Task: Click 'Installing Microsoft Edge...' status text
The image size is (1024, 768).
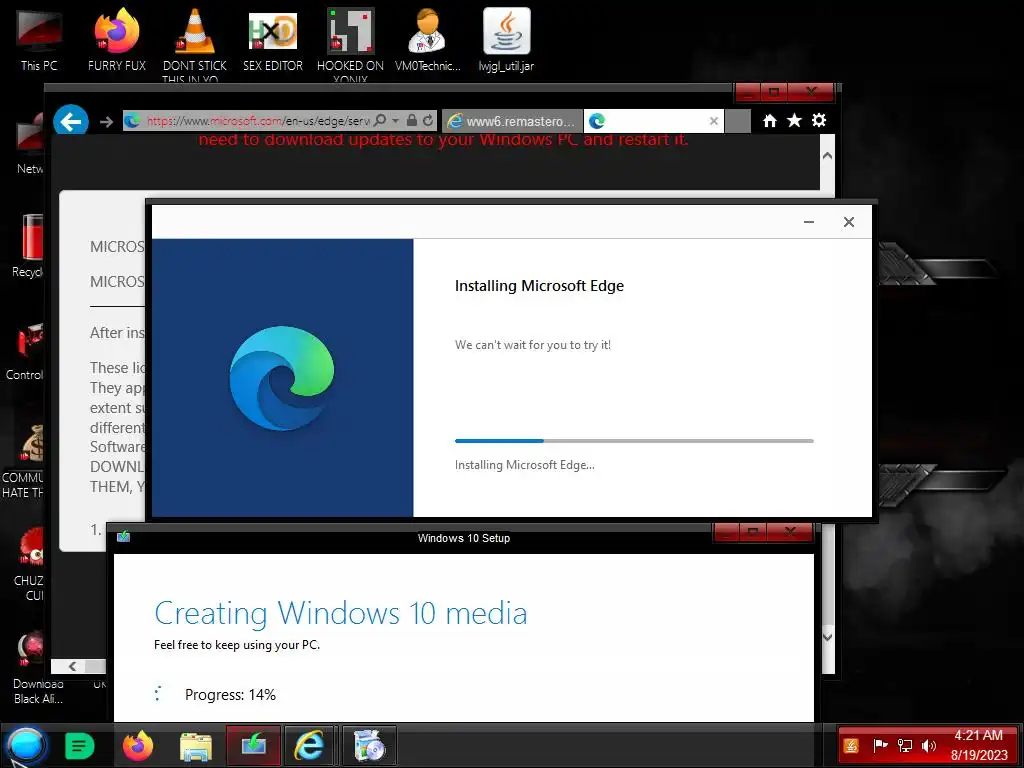Action: tap(524, 465)
